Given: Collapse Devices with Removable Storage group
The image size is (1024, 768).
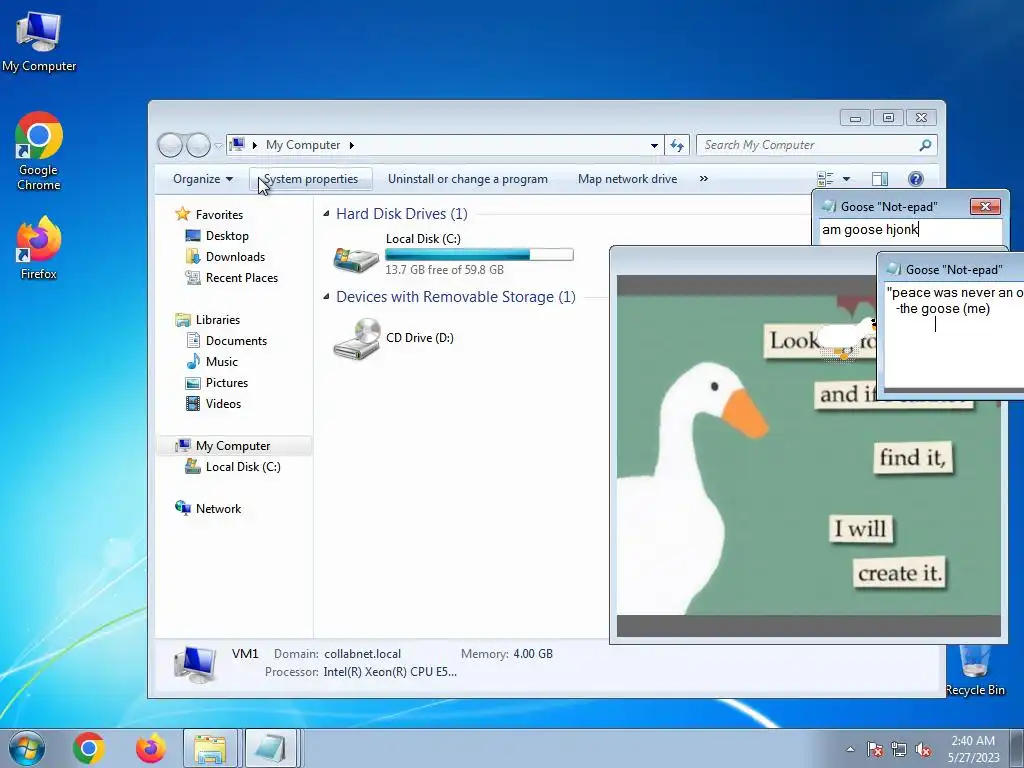Looking at the screenshot, I should point(327,296).
